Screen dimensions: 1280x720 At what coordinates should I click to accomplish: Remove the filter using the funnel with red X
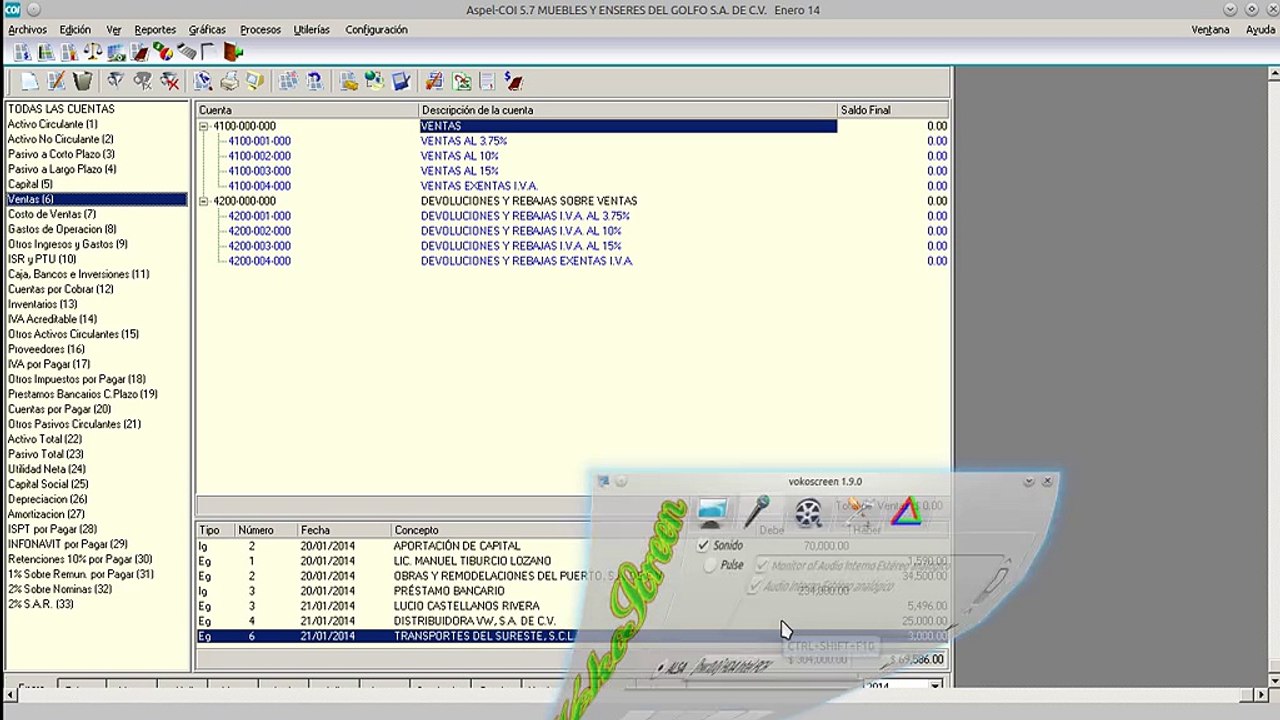(170, 82)
